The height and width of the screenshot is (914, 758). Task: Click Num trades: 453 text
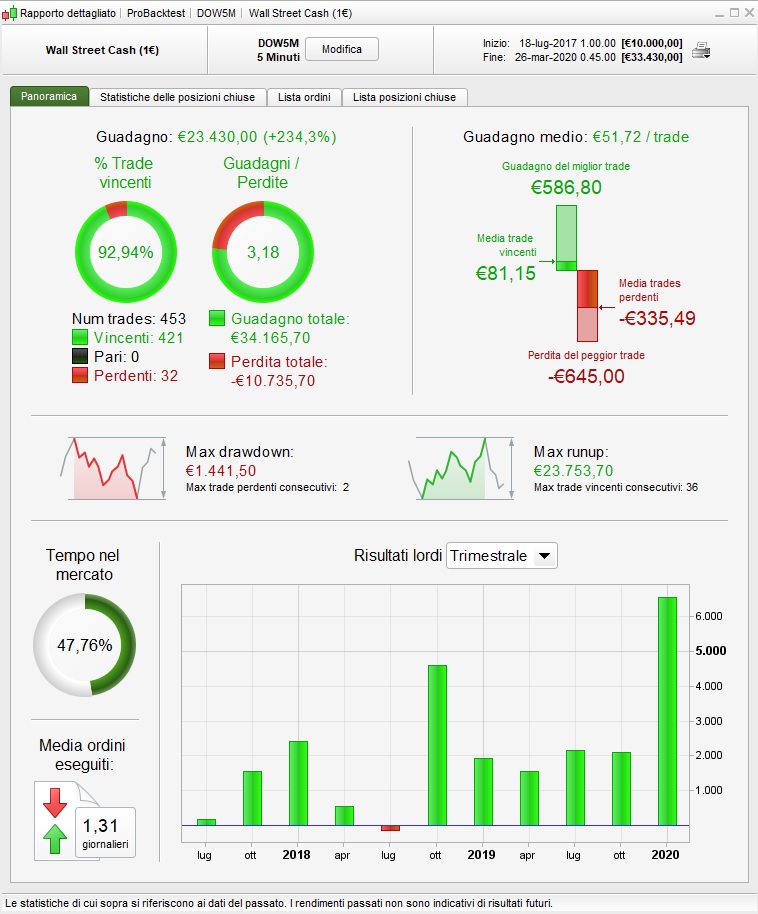coord(129,318)
